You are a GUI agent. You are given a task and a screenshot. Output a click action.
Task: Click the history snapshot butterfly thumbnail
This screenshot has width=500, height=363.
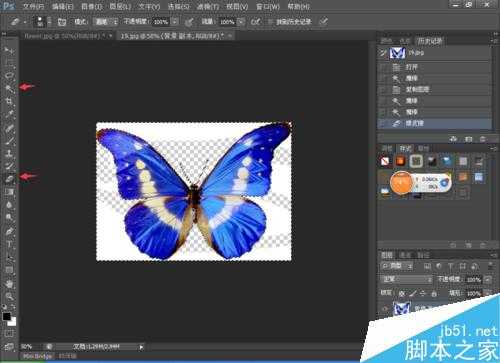pyautogui.click(x=397, y=53)
